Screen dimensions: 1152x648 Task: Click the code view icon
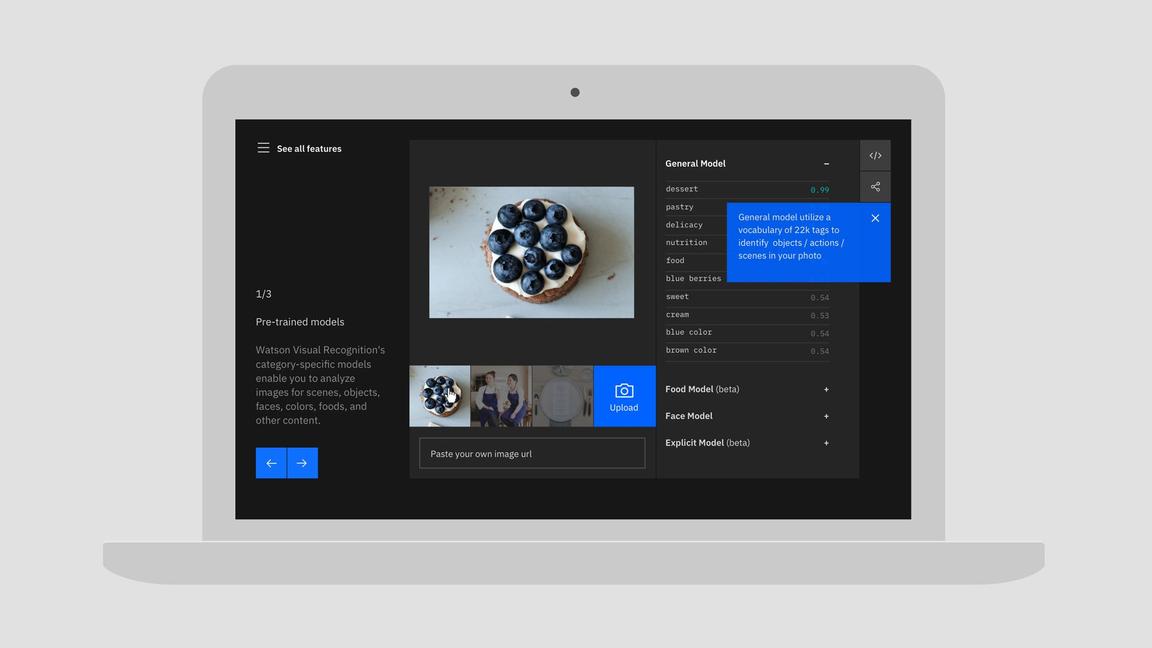pos(875,156)
